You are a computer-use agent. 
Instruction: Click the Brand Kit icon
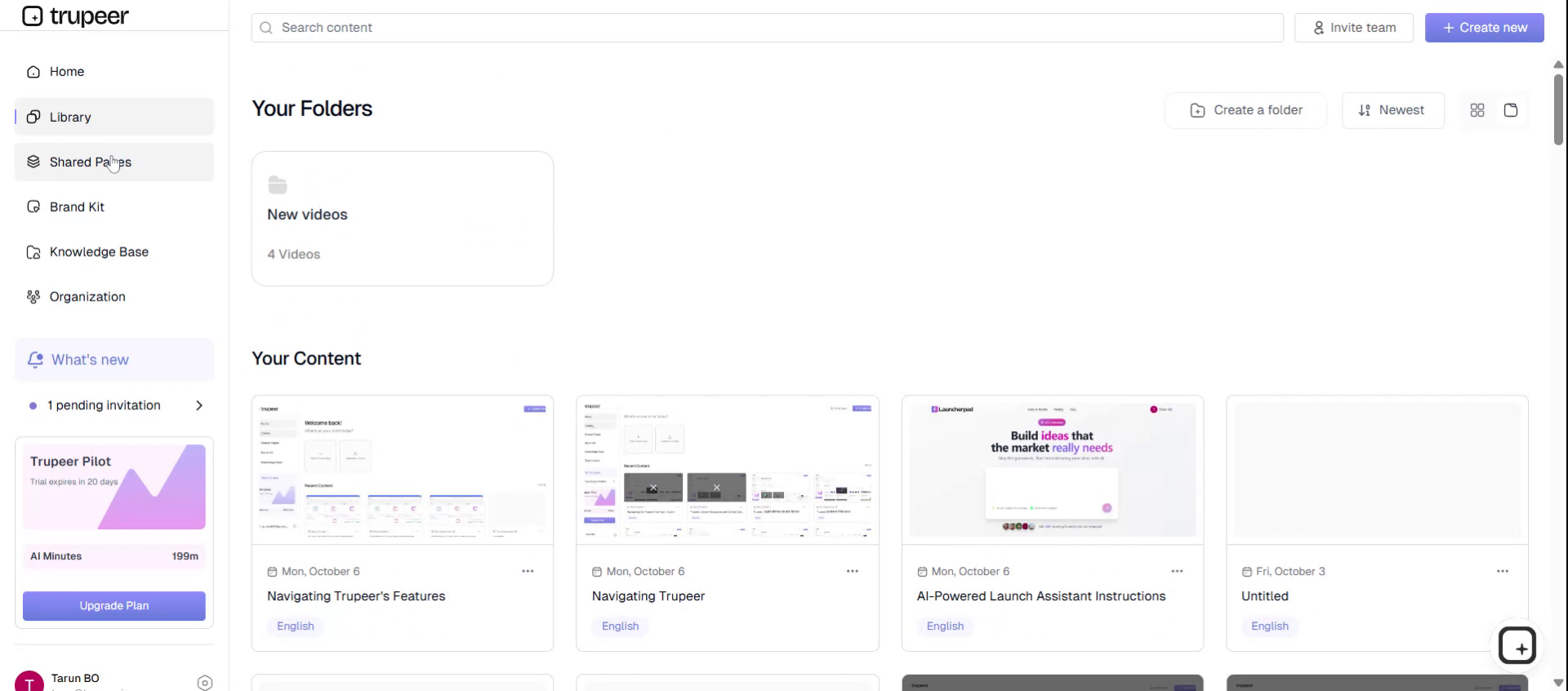click(33, 207)
